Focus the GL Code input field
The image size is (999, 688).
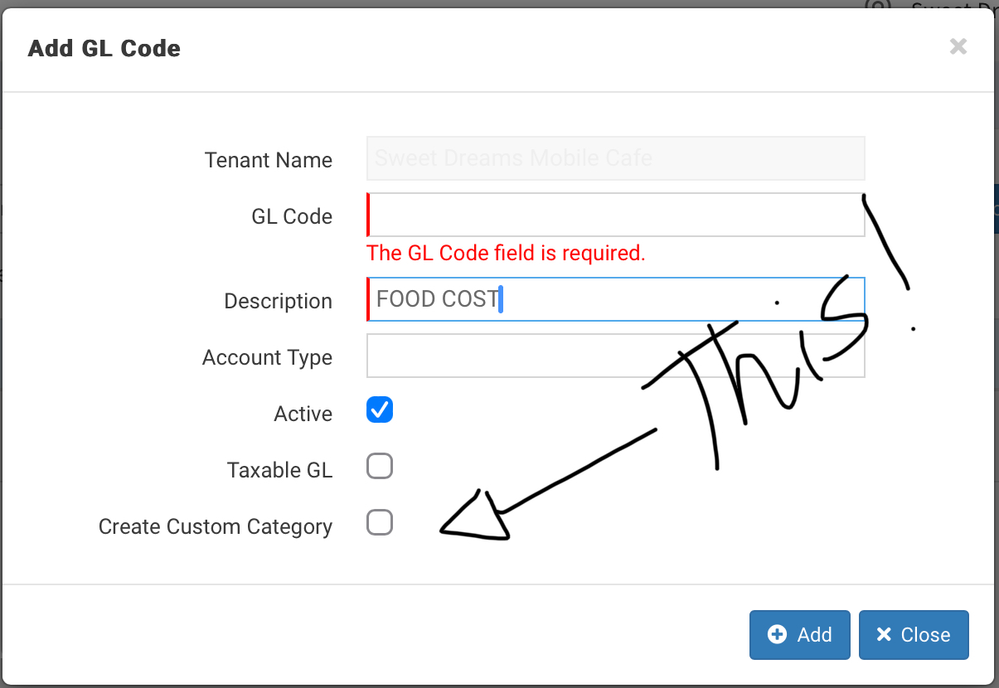pos(615,215)
